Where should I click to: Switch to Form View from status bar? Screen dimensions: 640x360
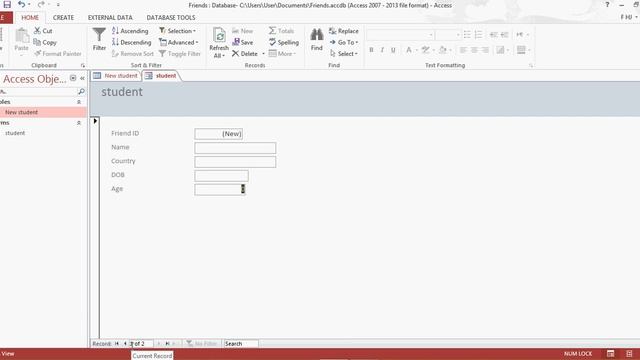pyautogui.click(x=611, y=353)
